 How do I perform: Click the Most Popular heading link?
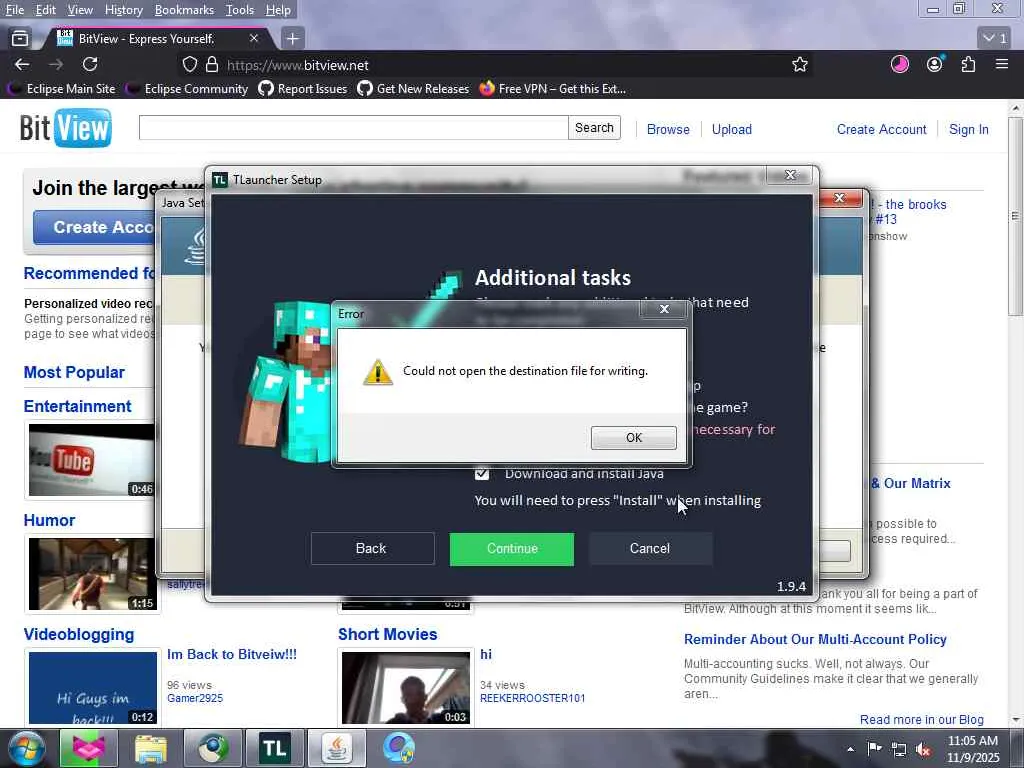click(x=74, y=372)
